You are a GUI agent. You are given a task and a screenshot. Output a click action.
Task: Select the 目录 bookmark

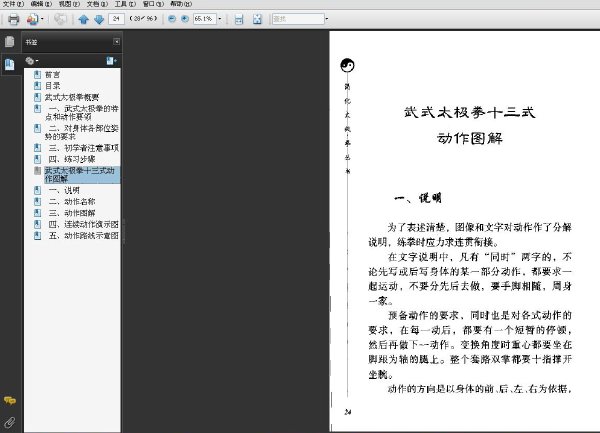coord(52,86)
